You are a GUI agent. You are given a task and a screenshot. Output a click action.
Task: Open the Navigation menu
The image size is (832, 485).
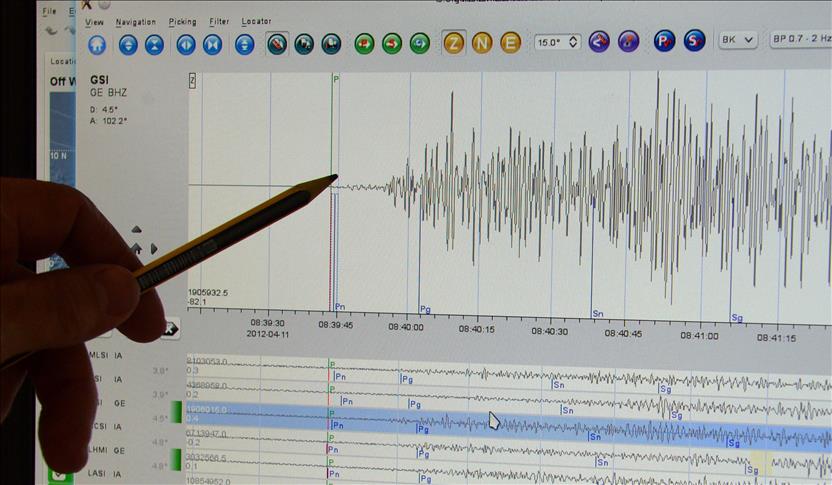(135, 21)
